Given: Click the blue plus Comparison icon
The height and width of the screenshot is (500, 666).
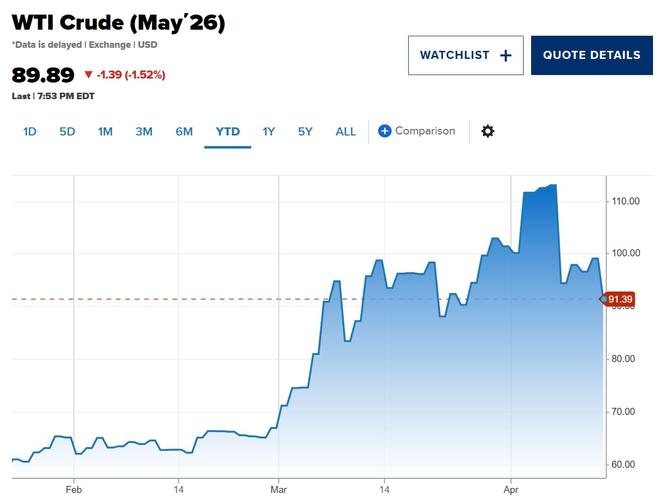Looking at the screenshot, I should tap(384, 131).
